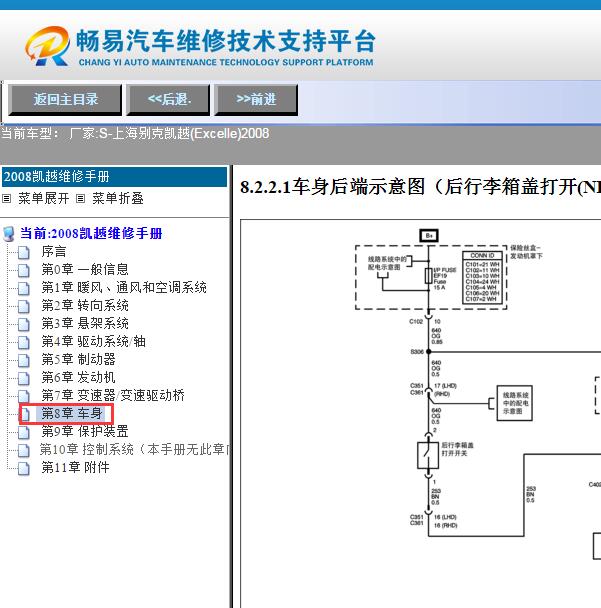Click the 8.2.2.1车身后端示意图 heading

[x=420, y=187]
